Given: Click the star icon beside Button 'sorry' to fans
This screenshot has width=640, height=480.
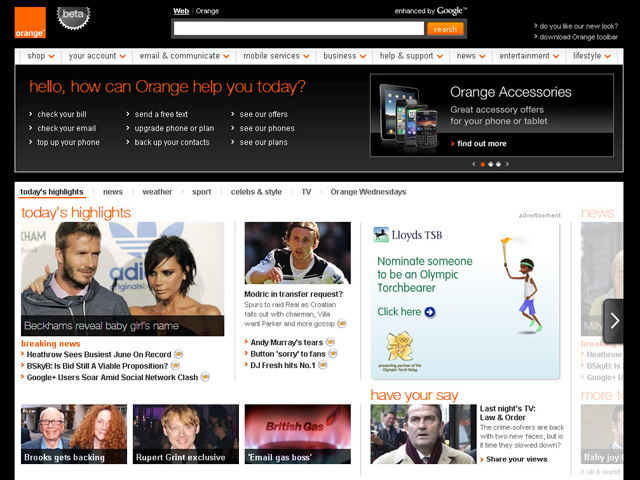Looking at the screenshot, I should [333, 353].
